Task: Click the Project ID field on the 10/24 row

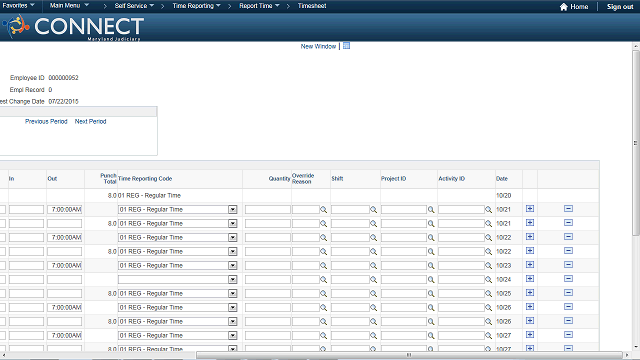Action: point(404,280)
